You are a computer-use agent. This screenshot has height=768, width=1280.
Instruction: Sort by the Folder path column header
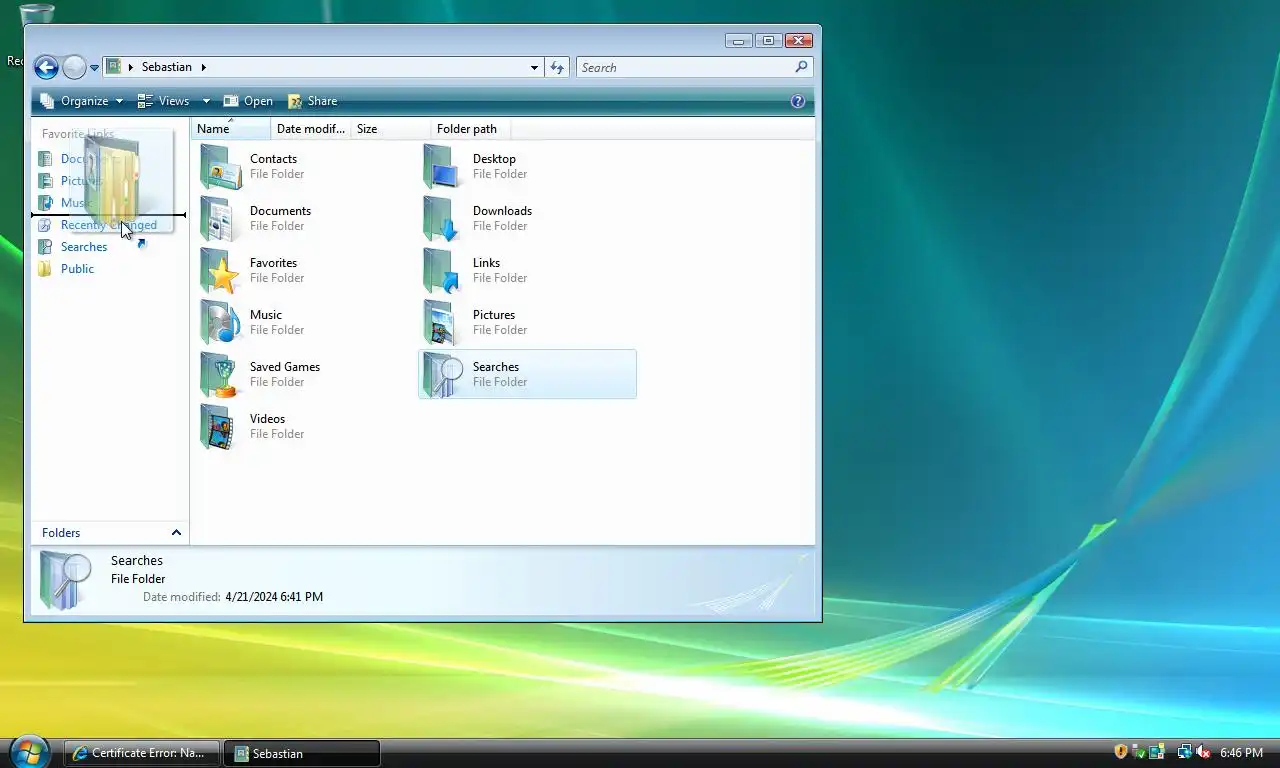[x=471, y=129]
